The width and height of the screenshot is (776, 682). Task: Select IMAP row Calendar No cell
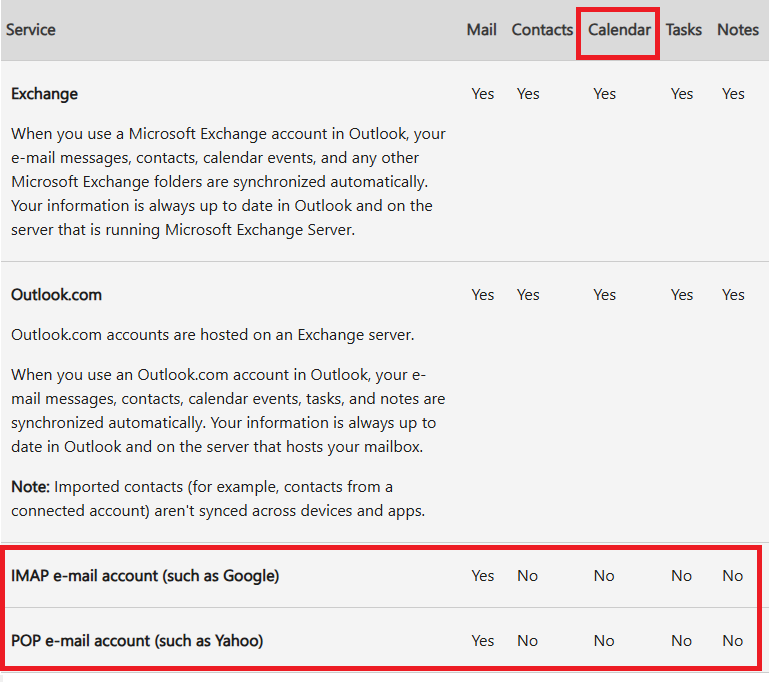[x=604, y=576]
